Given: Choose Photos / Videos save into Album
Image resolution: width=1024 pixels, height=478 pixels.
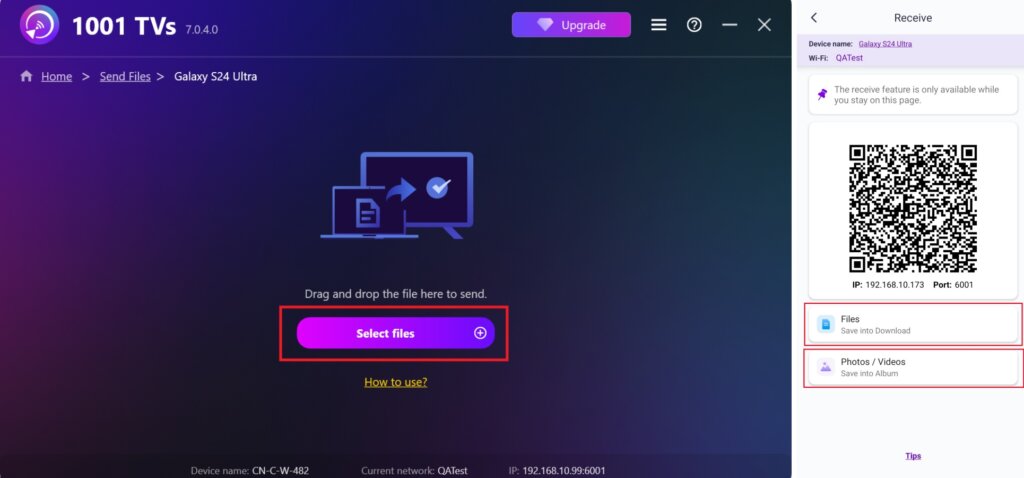Looking at the screenshot, I should coord(912,367).
